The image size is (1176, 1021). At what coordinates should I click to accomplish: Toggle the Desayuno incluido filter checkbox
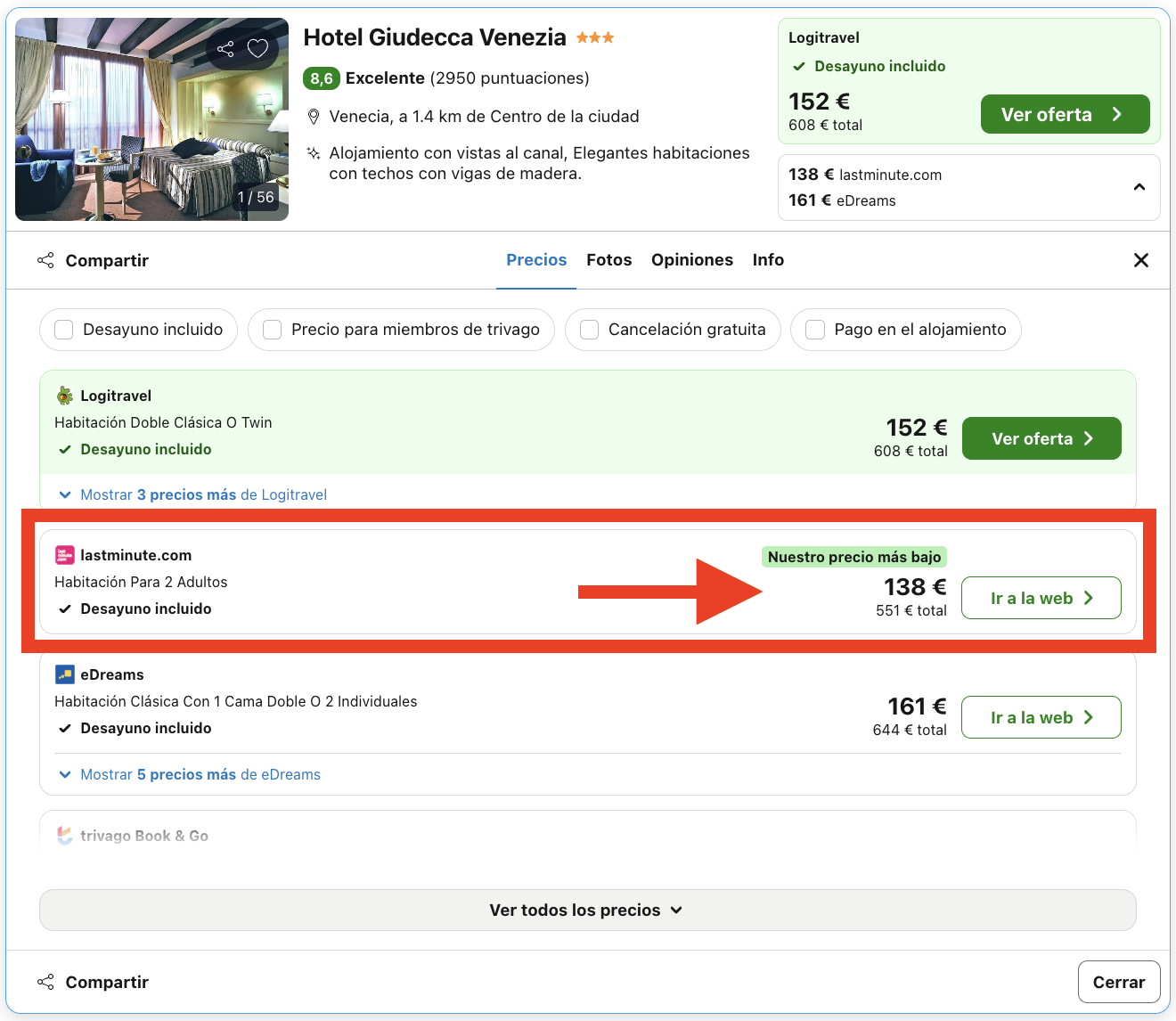64,330
